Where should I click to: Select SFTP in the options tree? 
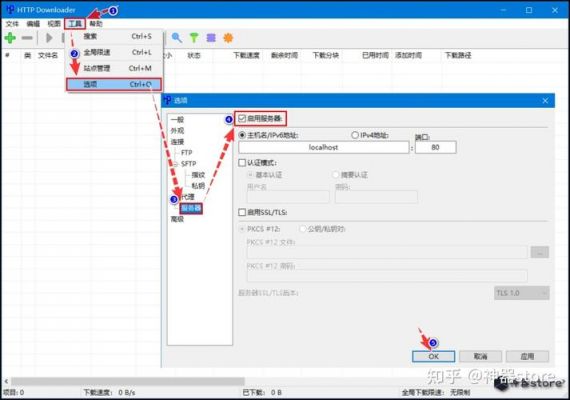point(188,164)
